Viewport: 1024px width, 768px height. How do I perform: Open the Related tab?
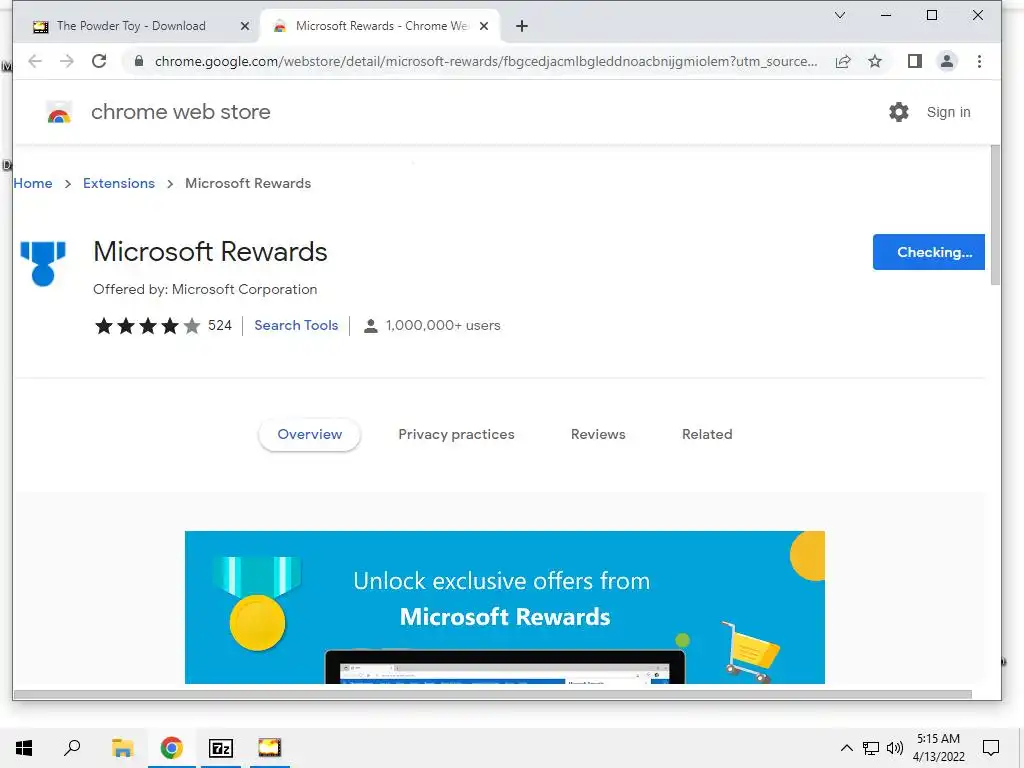click(707, 434)
